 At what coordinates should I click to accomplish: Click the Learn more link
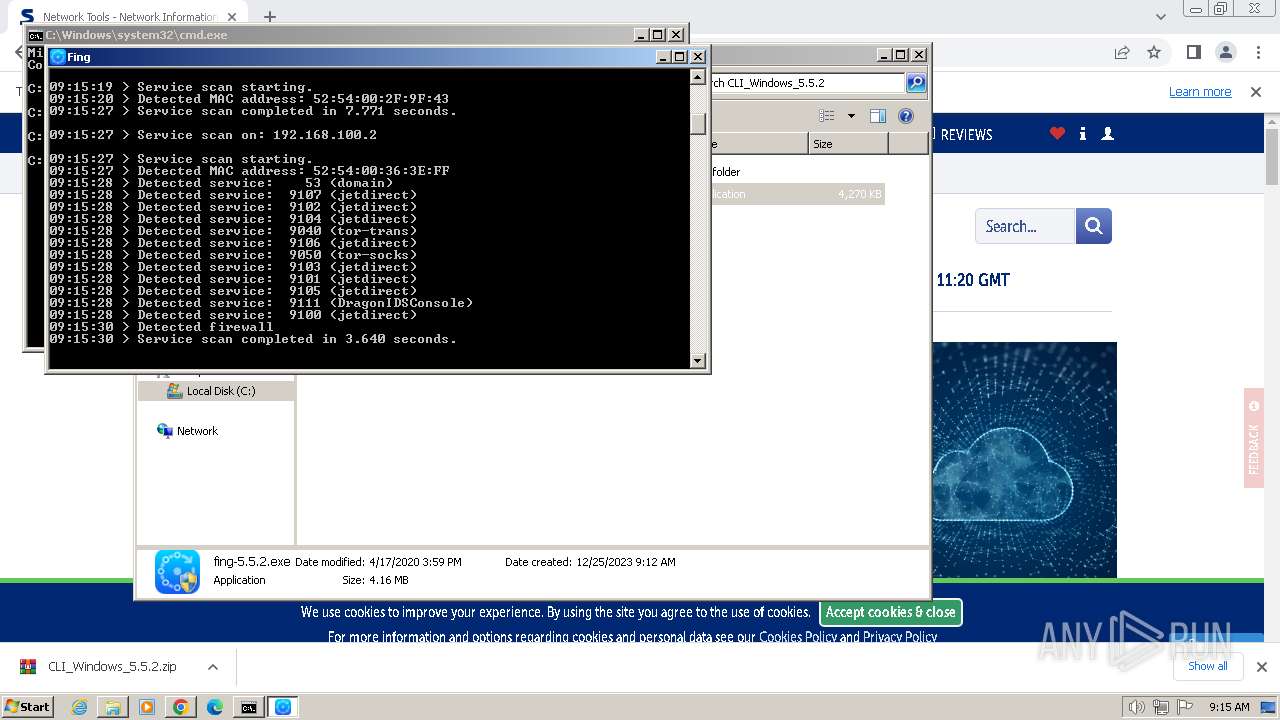[x=1200, y=91]
